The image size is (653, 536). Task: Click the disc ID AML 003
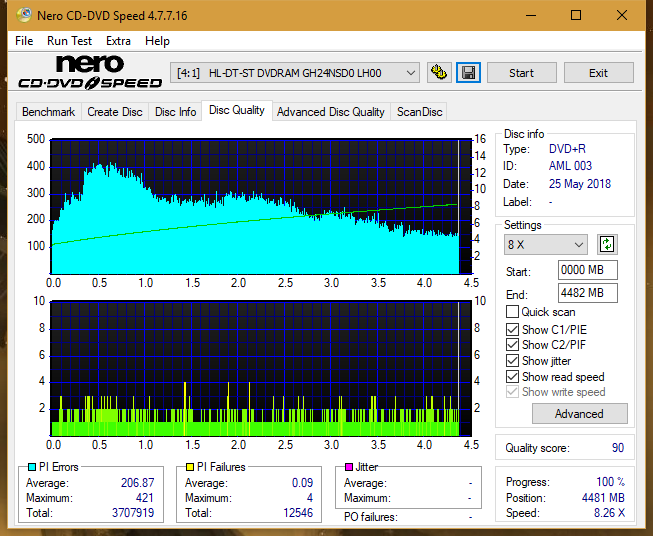pos(570,166)
